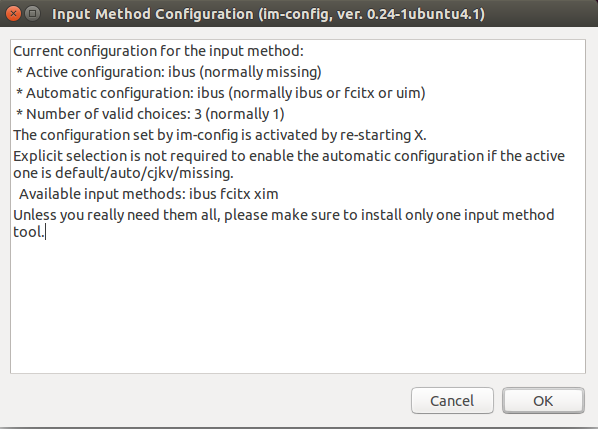
Task: Place cursor after the word 'tool.'
Action: (x=45, y=232)
